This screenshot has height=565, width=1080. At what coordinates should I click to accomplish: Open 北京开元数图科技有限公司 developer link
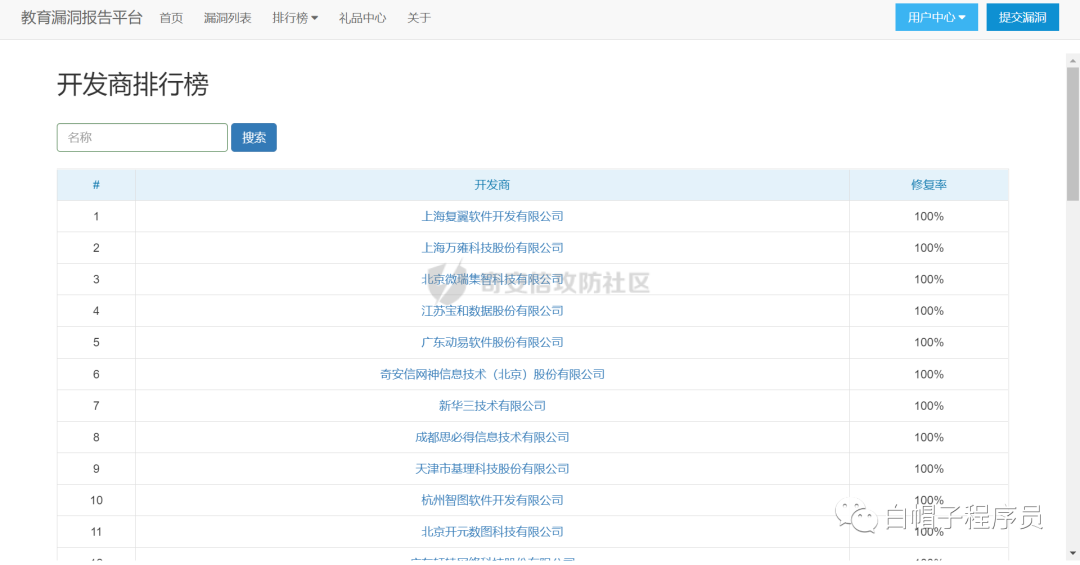(492, 532)
